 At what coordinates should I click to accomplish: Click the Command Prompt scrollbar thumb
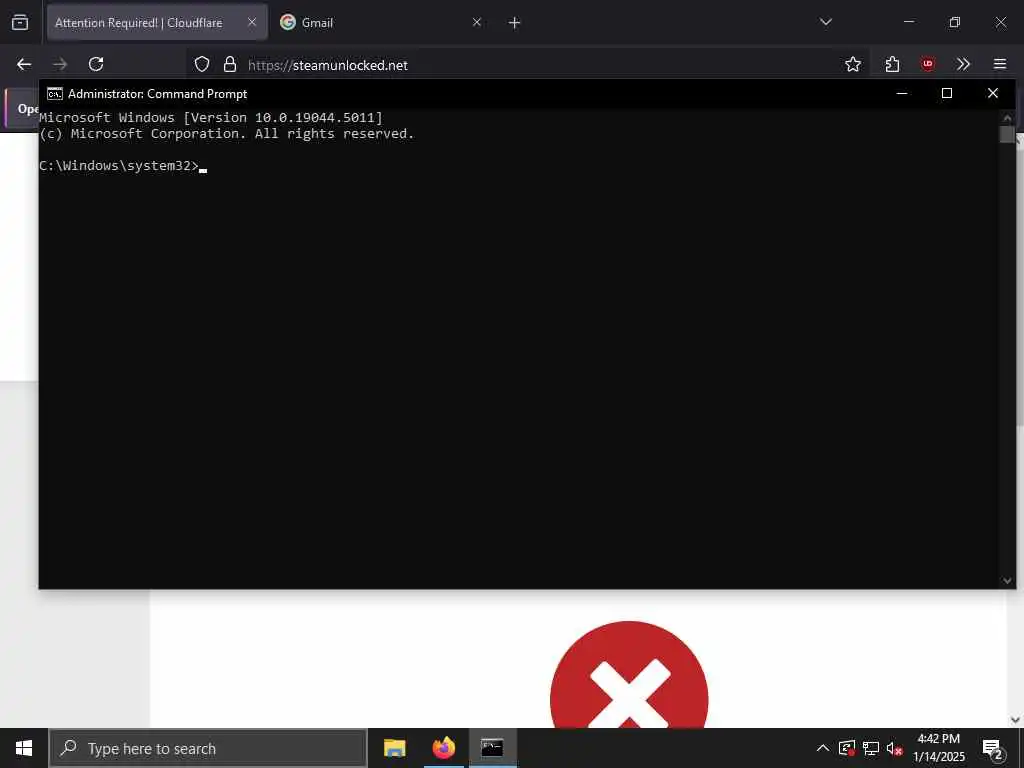1007,134
